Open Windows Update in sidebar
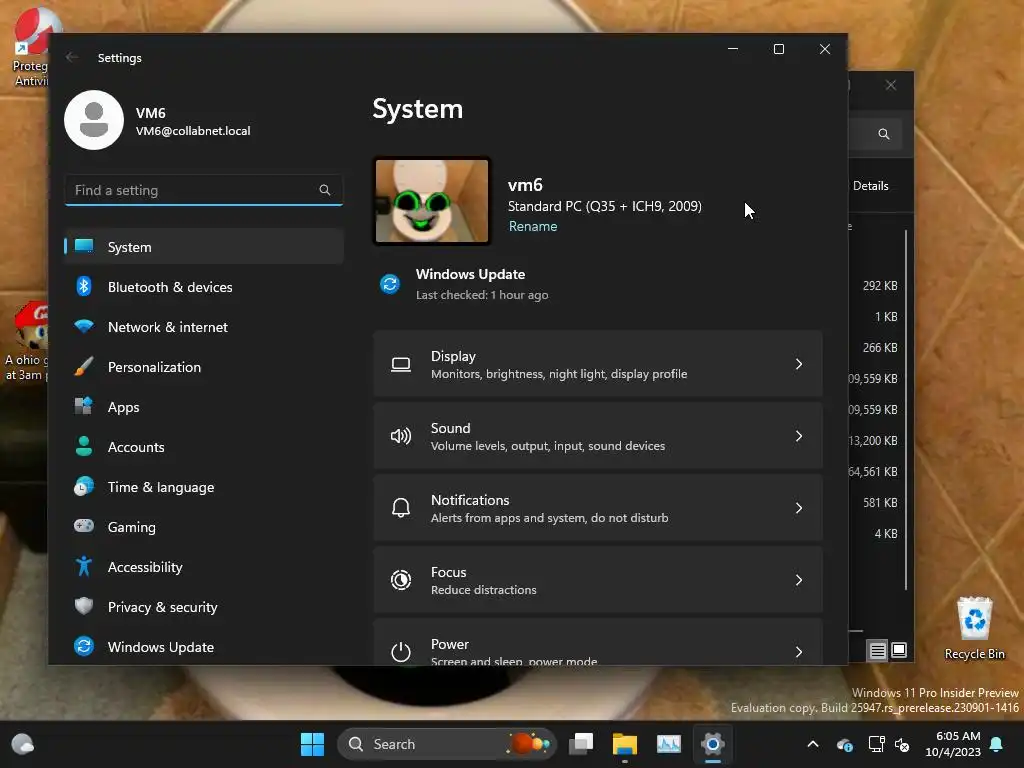1024x768 pixels. [x=204, y=647]
